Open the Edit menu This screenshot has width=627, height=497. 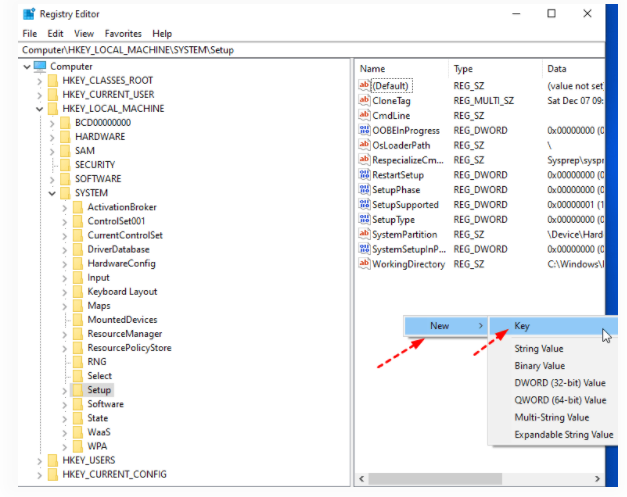click(55, 34)
